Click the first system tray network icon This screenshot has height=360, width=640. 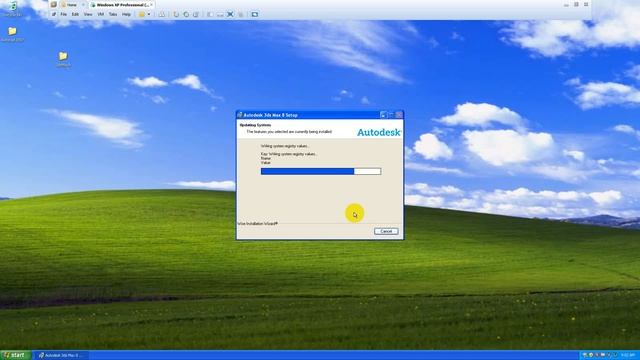click(x=584, y=355)
